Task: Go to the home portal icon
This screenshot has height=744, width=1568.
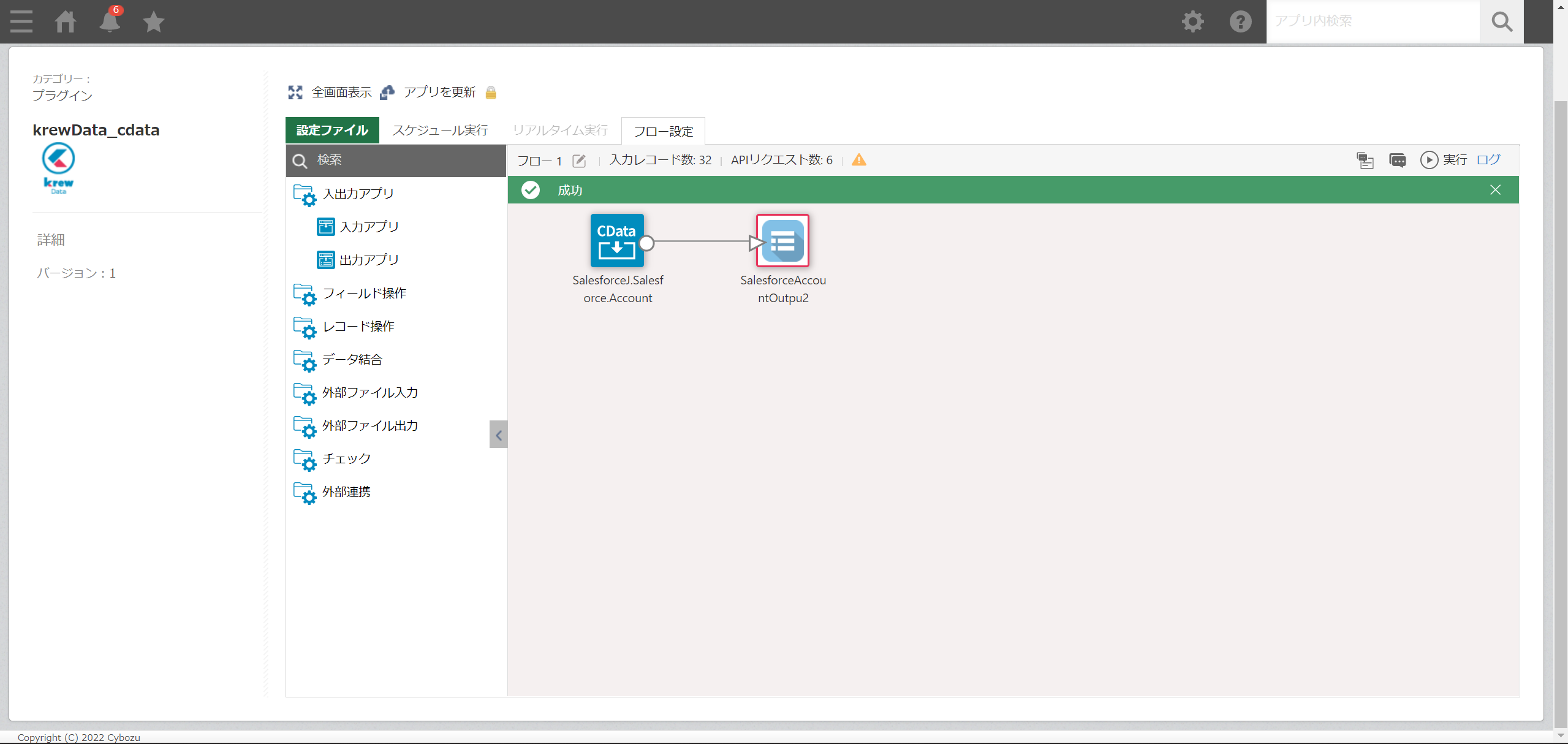Action: pos(66,21)
